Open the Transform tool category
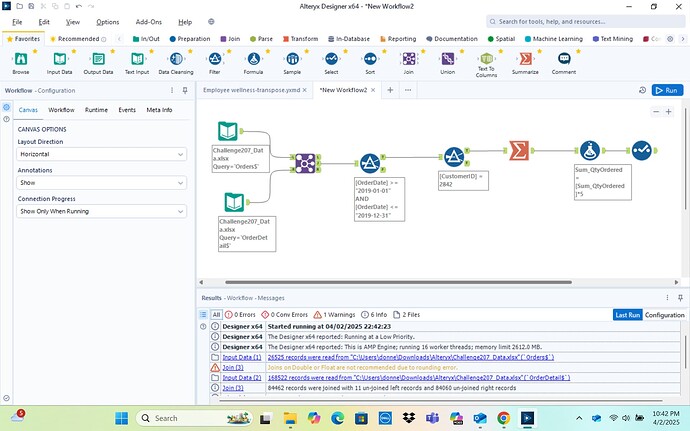This screenshot has height=431, width=690. pyautogui.click(x=301, y=39)
